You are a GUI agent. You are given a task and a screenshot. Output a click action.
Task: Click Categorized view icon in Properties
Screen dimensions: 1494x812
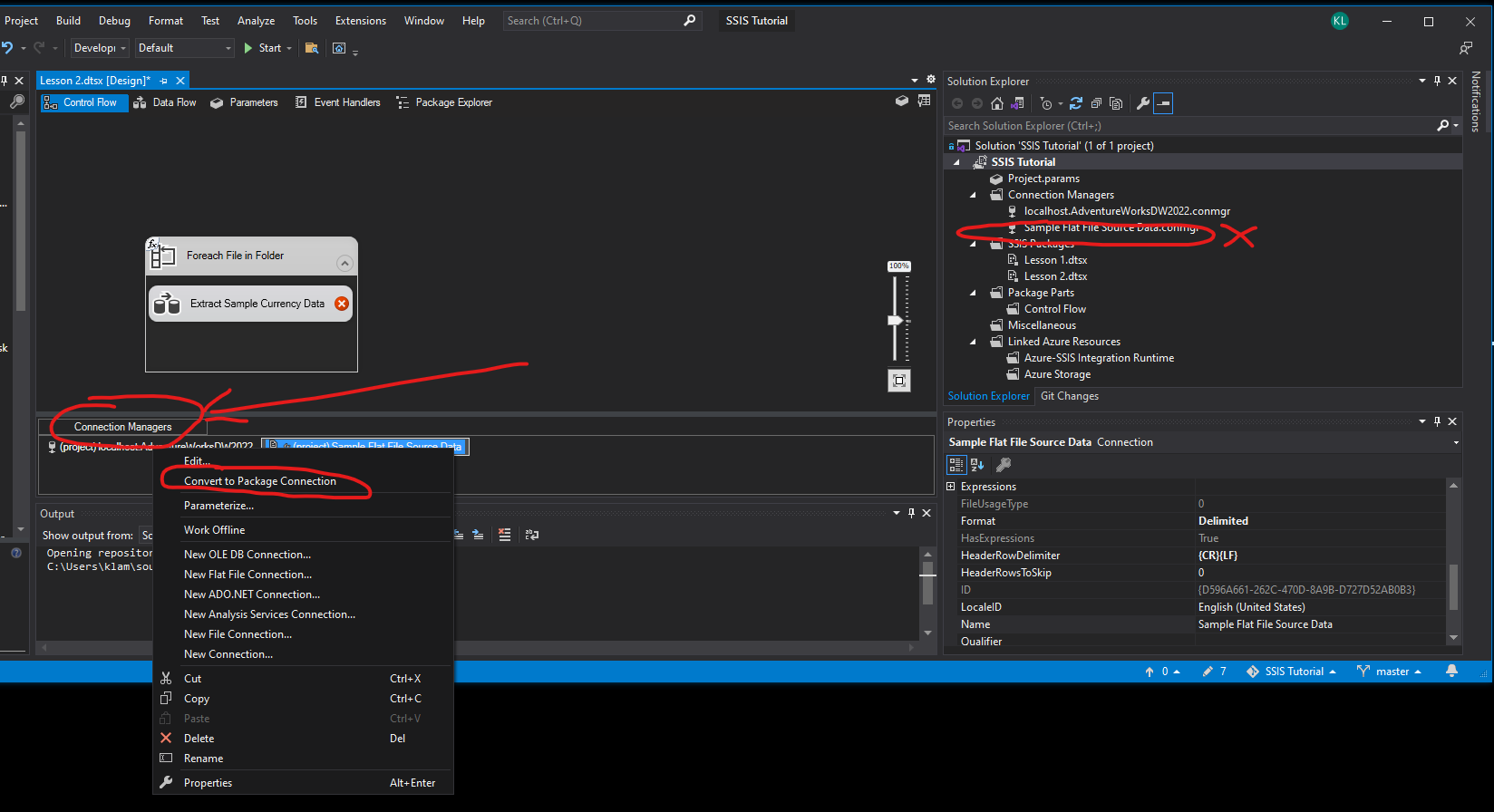pos(956,465)
